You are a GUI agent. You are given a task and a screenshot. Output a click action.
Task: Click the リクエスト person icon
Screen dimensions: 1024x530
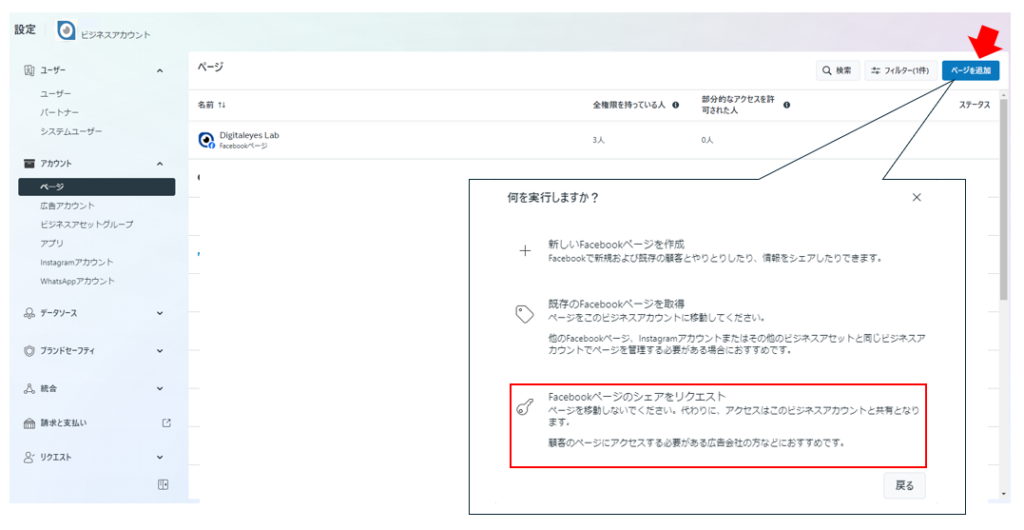(x=29, y=458)
